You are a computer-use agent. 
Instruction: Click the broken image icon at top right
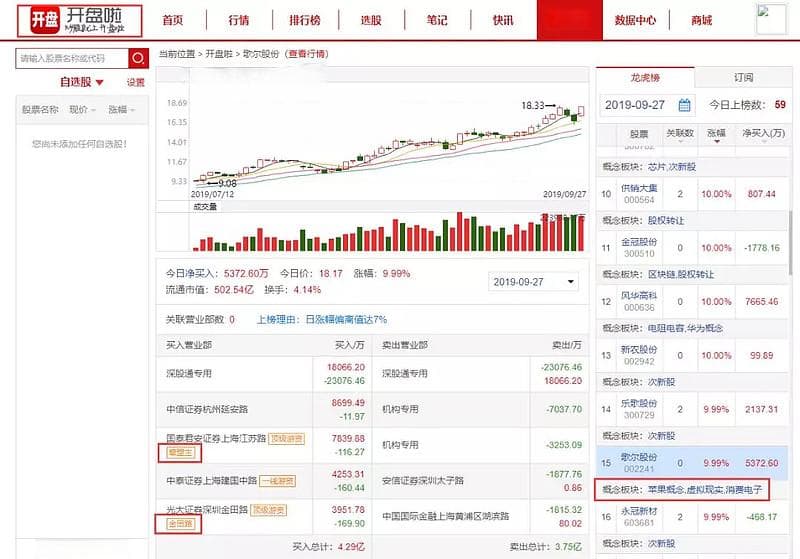(771, 19)
